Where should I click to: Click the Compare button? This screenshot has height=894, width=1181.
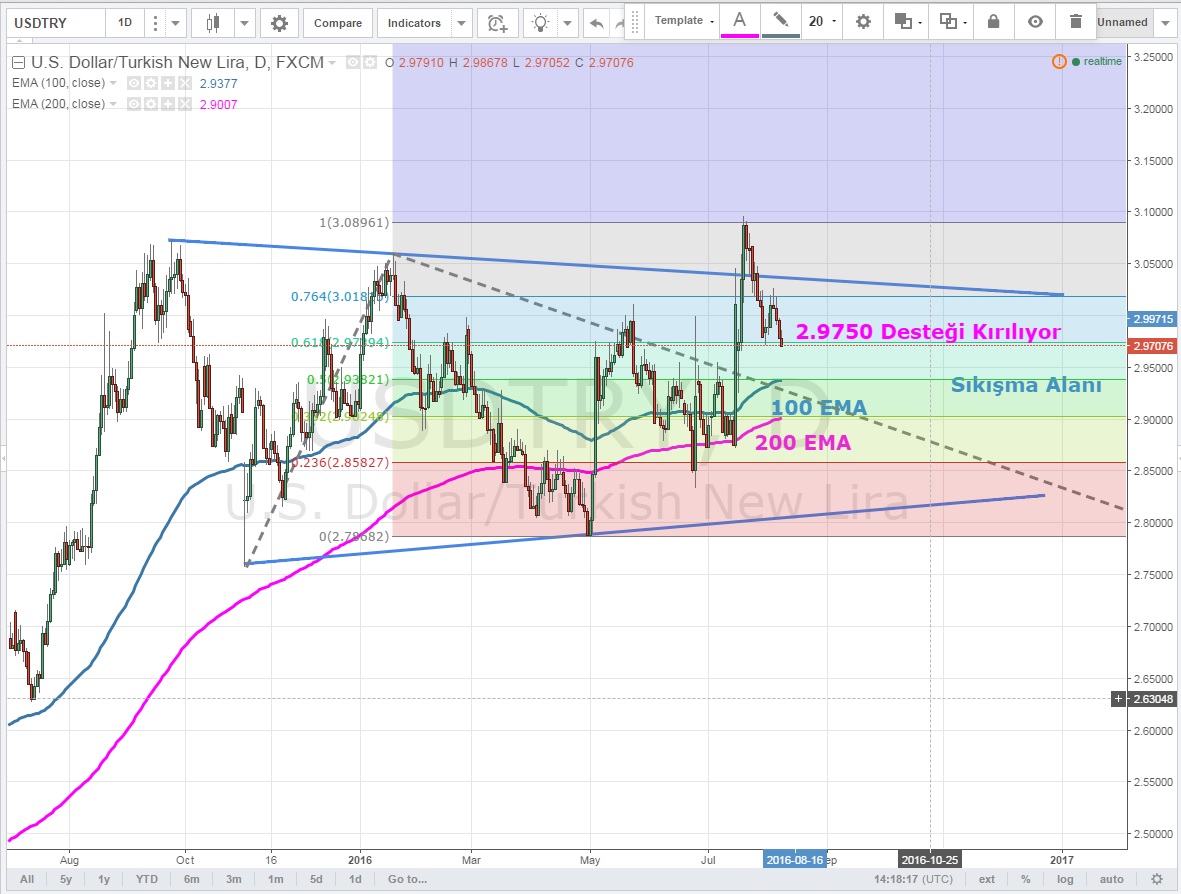(x=338, y=23)
